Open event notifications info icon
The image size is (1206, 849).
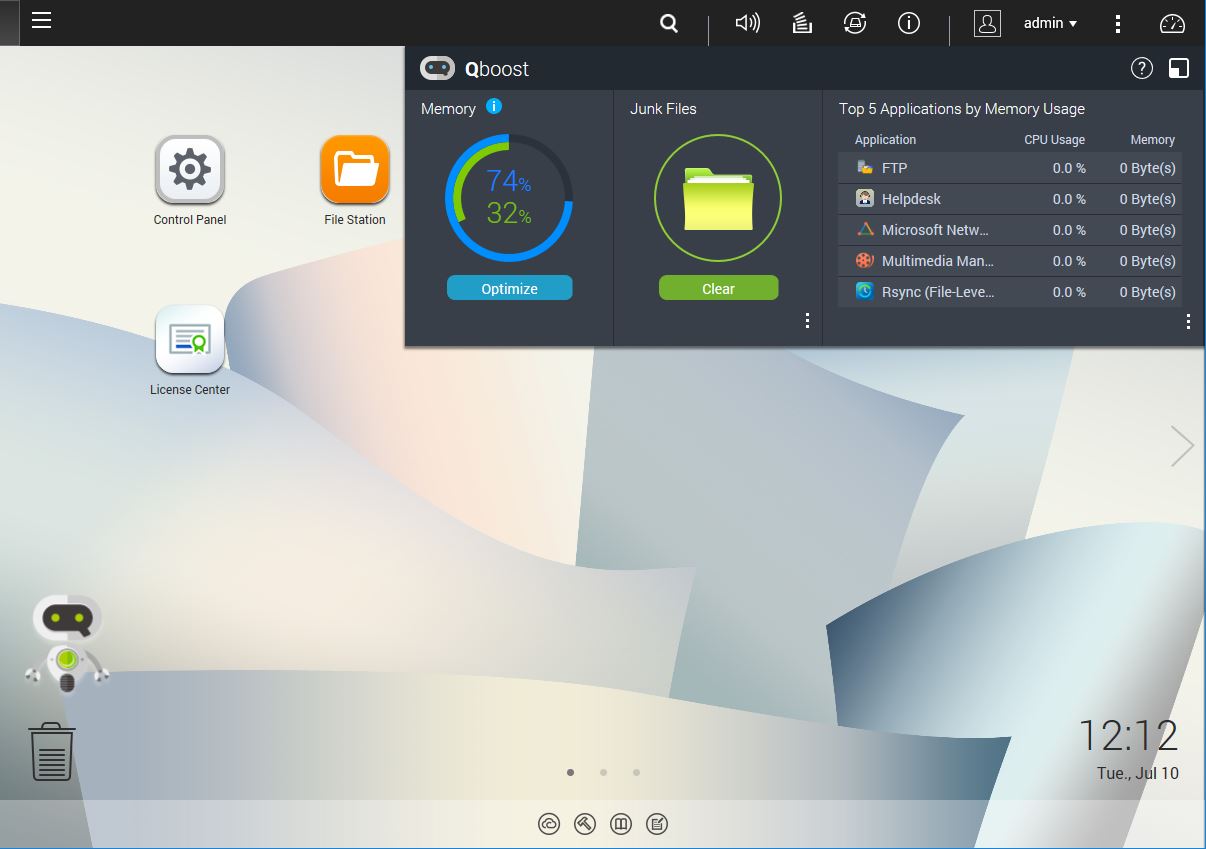click(909, 23)
